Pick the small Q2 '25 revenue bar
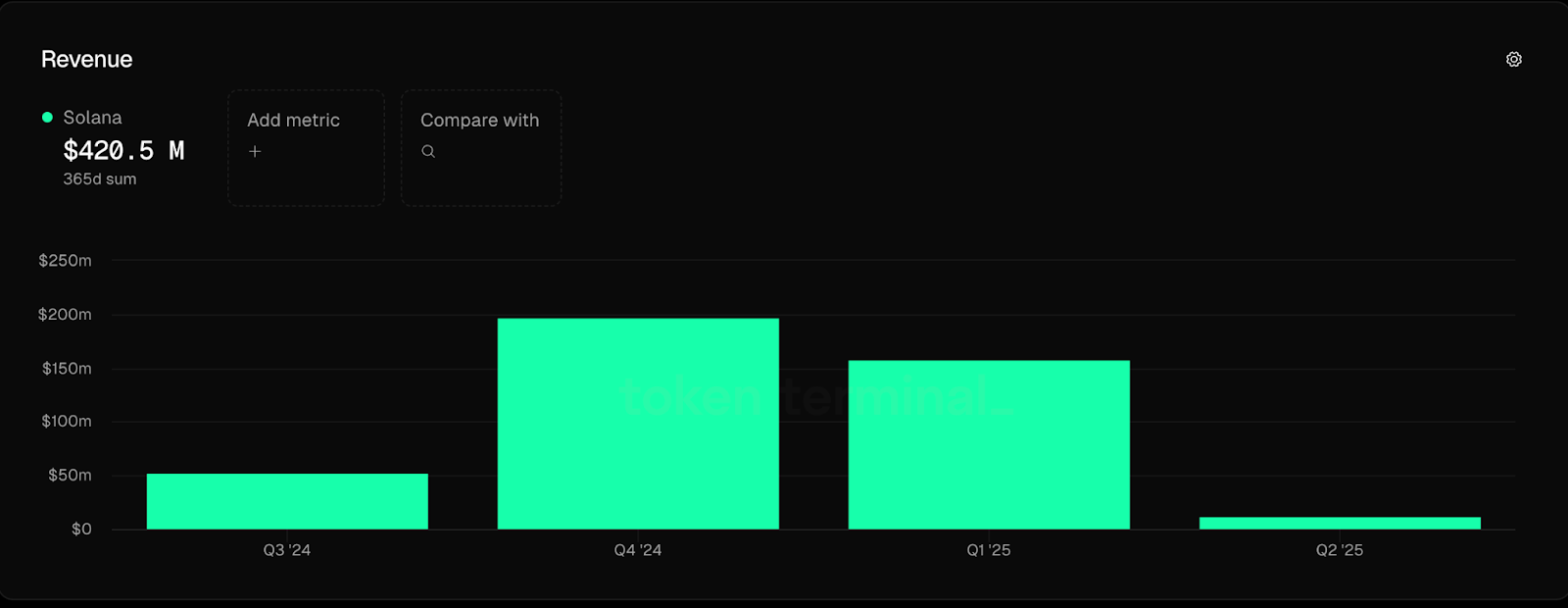Screen dimensions: 1568x608 tap(1340, 523)
